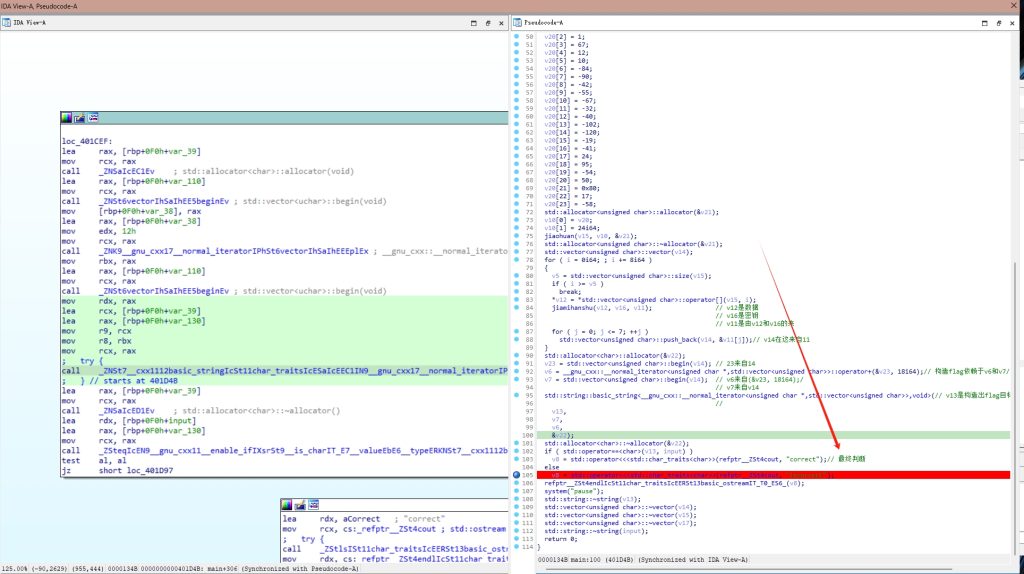Toggle breakpoint dot on pseudocode line 84
The image size is (1024, 574).
tap(516, 307)
